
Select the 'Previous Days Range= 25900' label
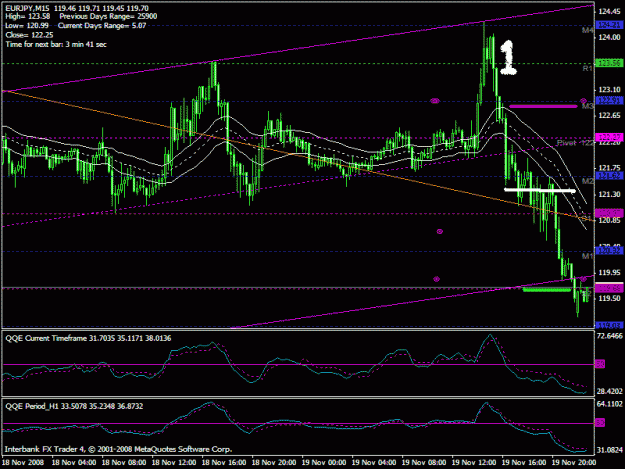tap(108, 16)
